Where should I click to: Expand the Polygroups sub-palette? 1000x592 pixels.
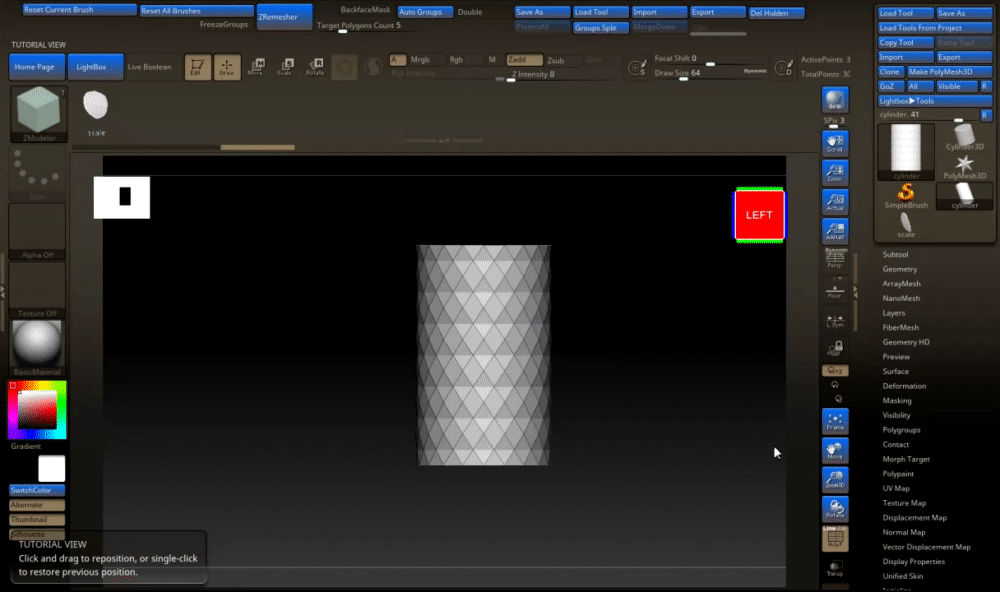point(901,430)
